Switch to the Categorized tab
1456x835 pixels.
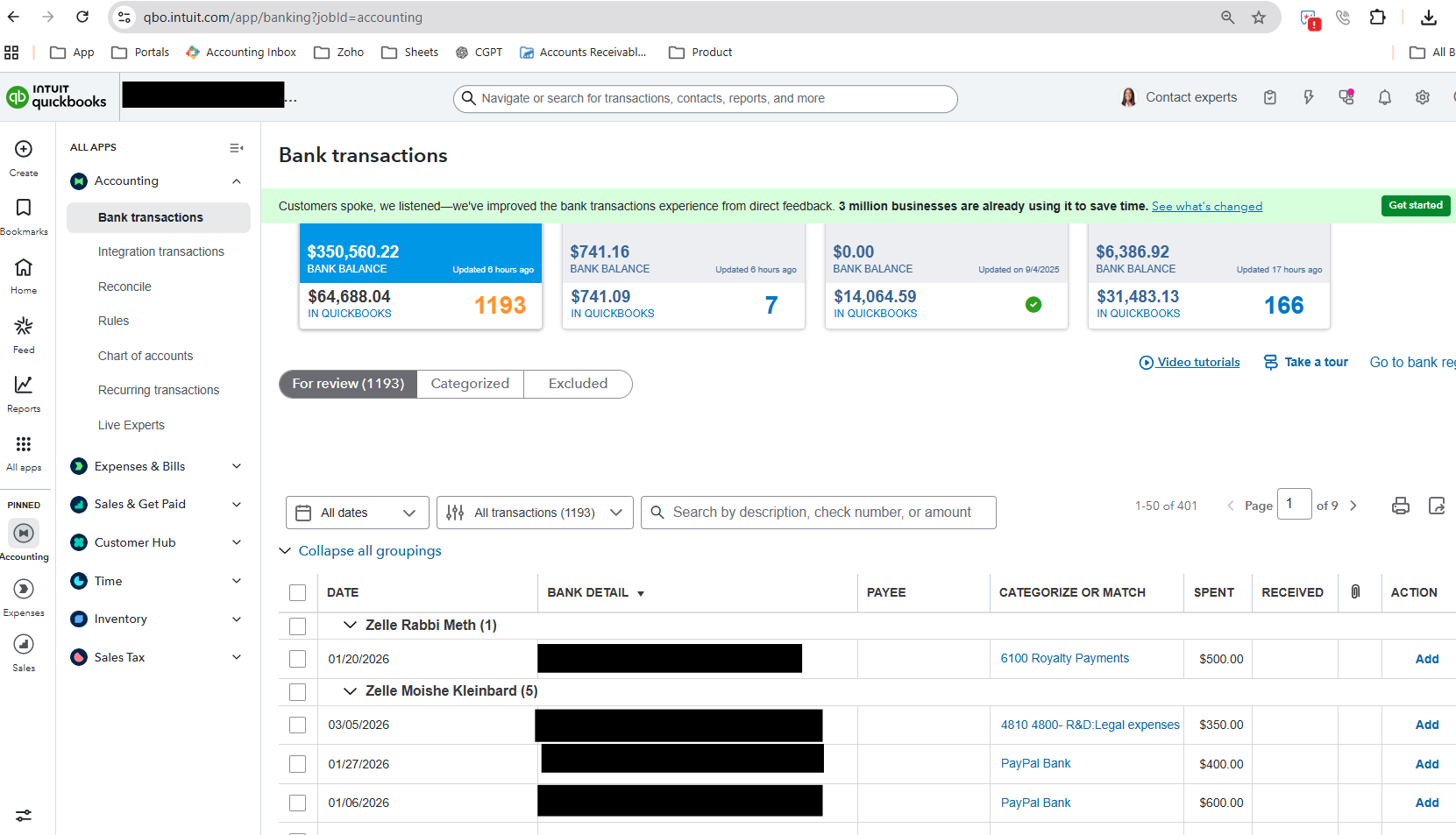click(470, 384)
